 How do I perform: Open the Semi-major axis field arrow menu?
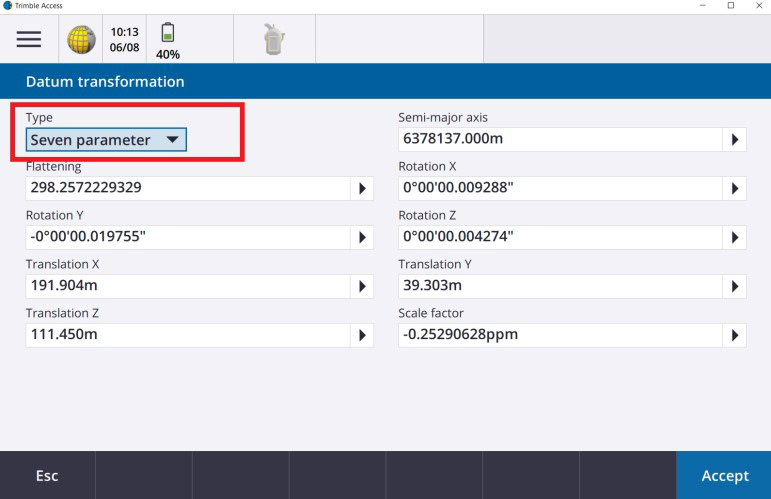pos(735,140)
